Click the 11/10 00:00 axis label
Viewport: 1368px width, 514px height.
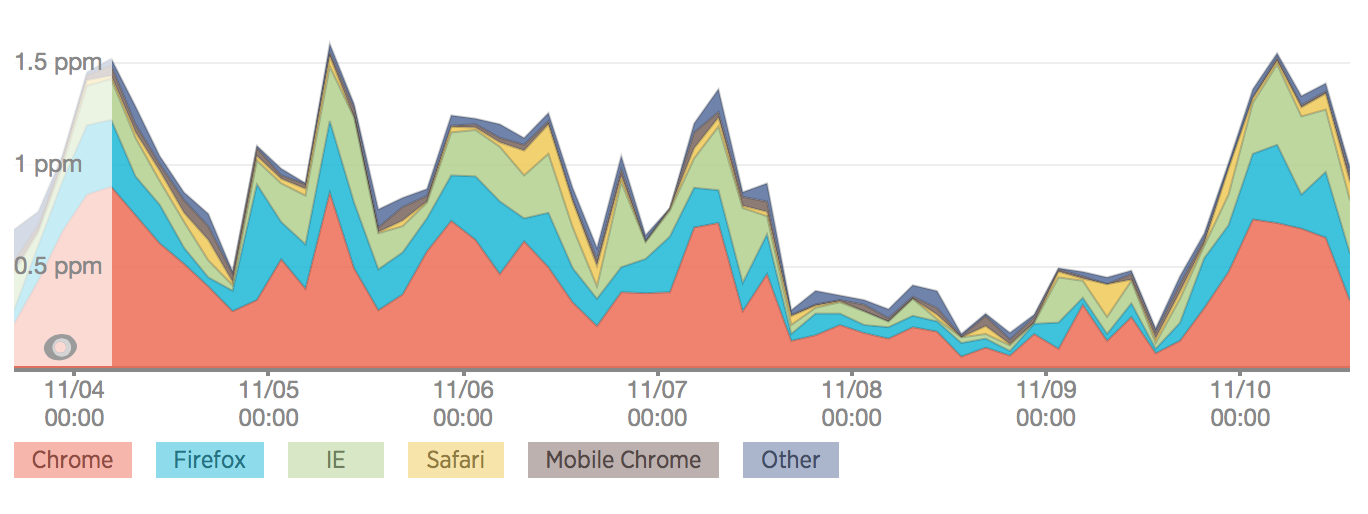pos(1240,402)
